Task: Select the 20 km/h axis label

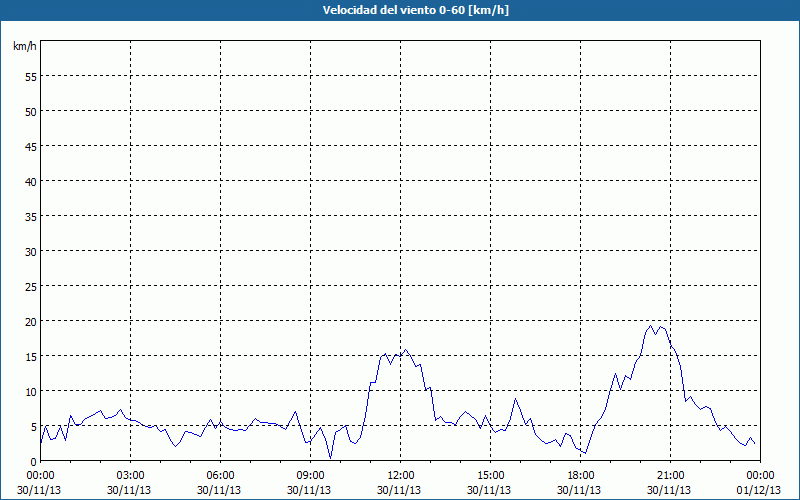Action: click(x=31, y=321)
